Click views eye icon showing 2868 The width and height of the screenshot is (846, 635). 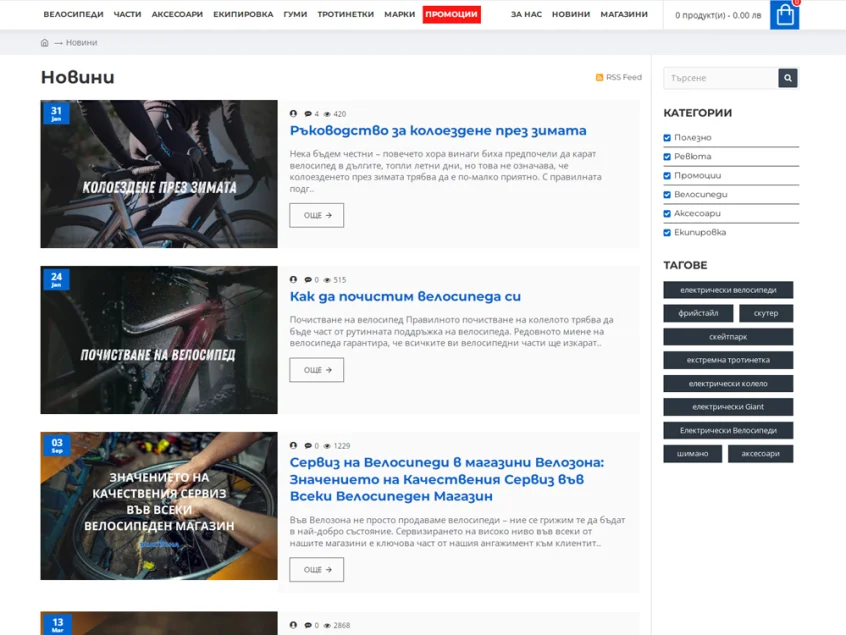(x=327, y=625)
